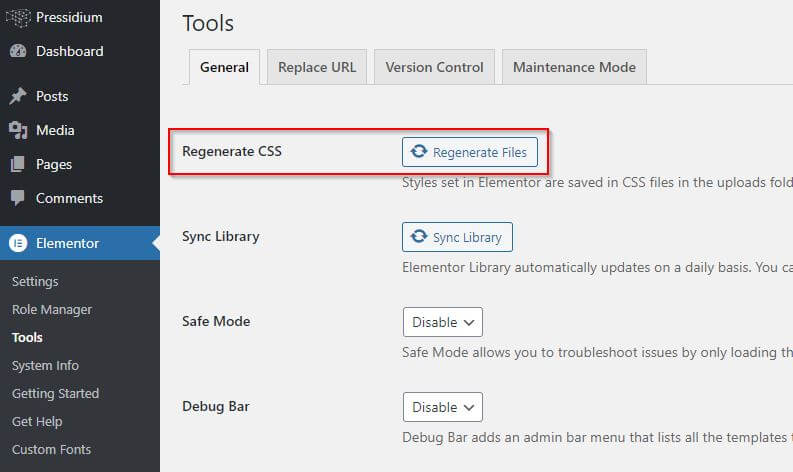
Task: Click the Posts pushpin icon
Action: coord(18,96)
